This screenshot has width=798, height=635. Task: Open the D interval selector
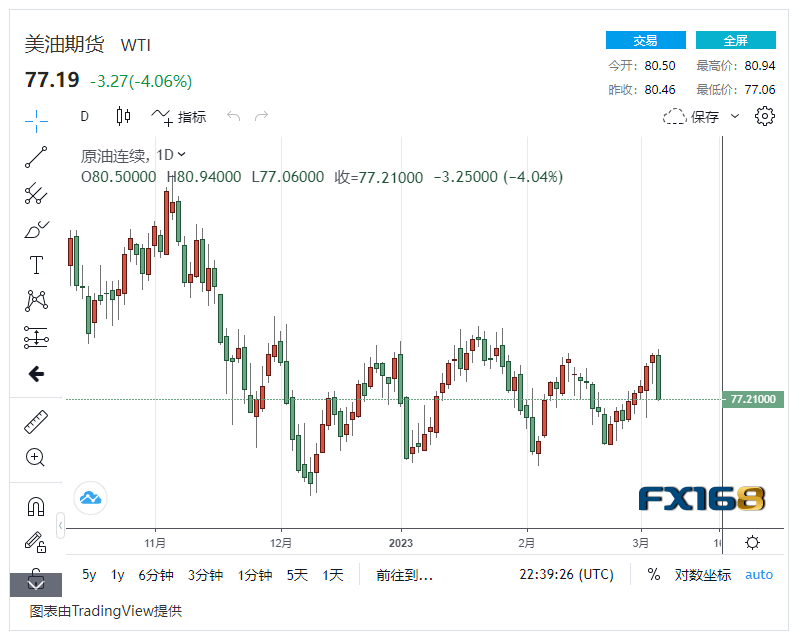click(x=84, y=117)
